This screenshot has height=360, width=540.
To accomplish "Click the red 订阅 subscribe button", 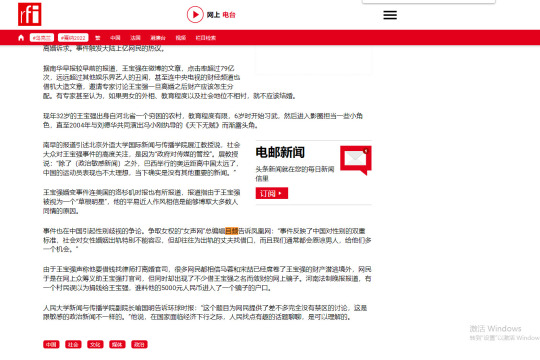I will tap(272, 193).
